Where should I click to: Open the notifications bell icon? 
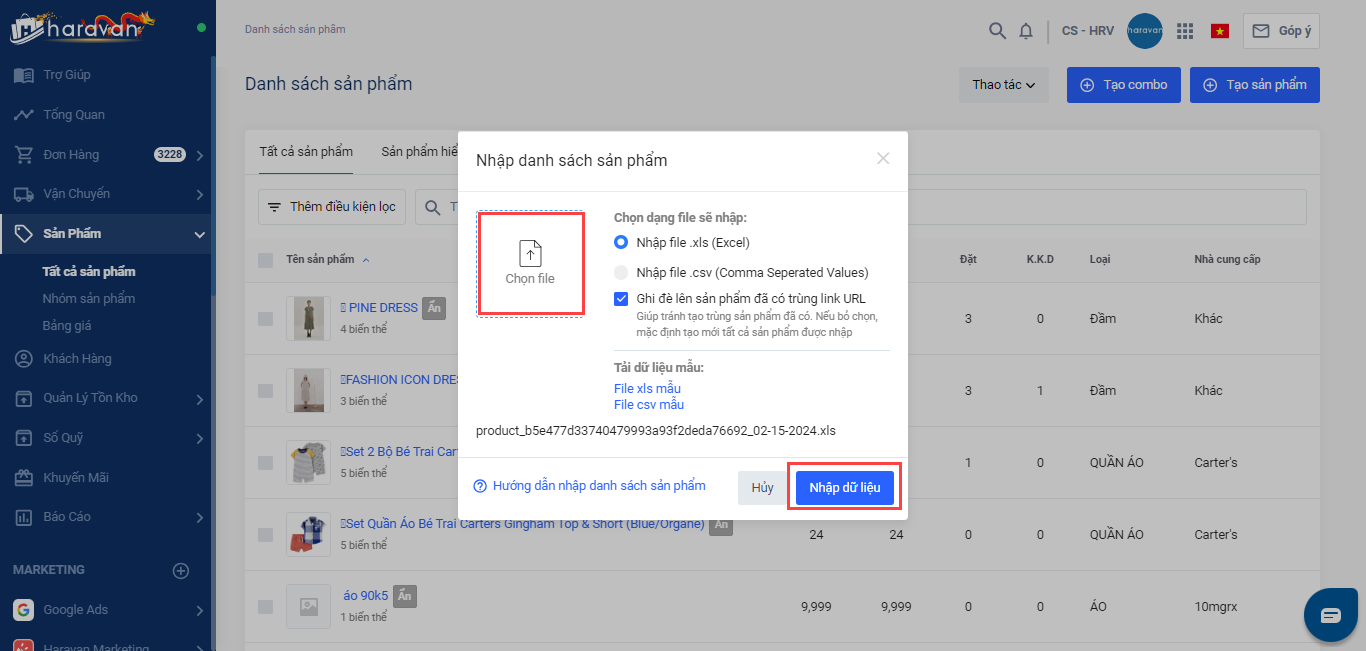pos(1026,31)
